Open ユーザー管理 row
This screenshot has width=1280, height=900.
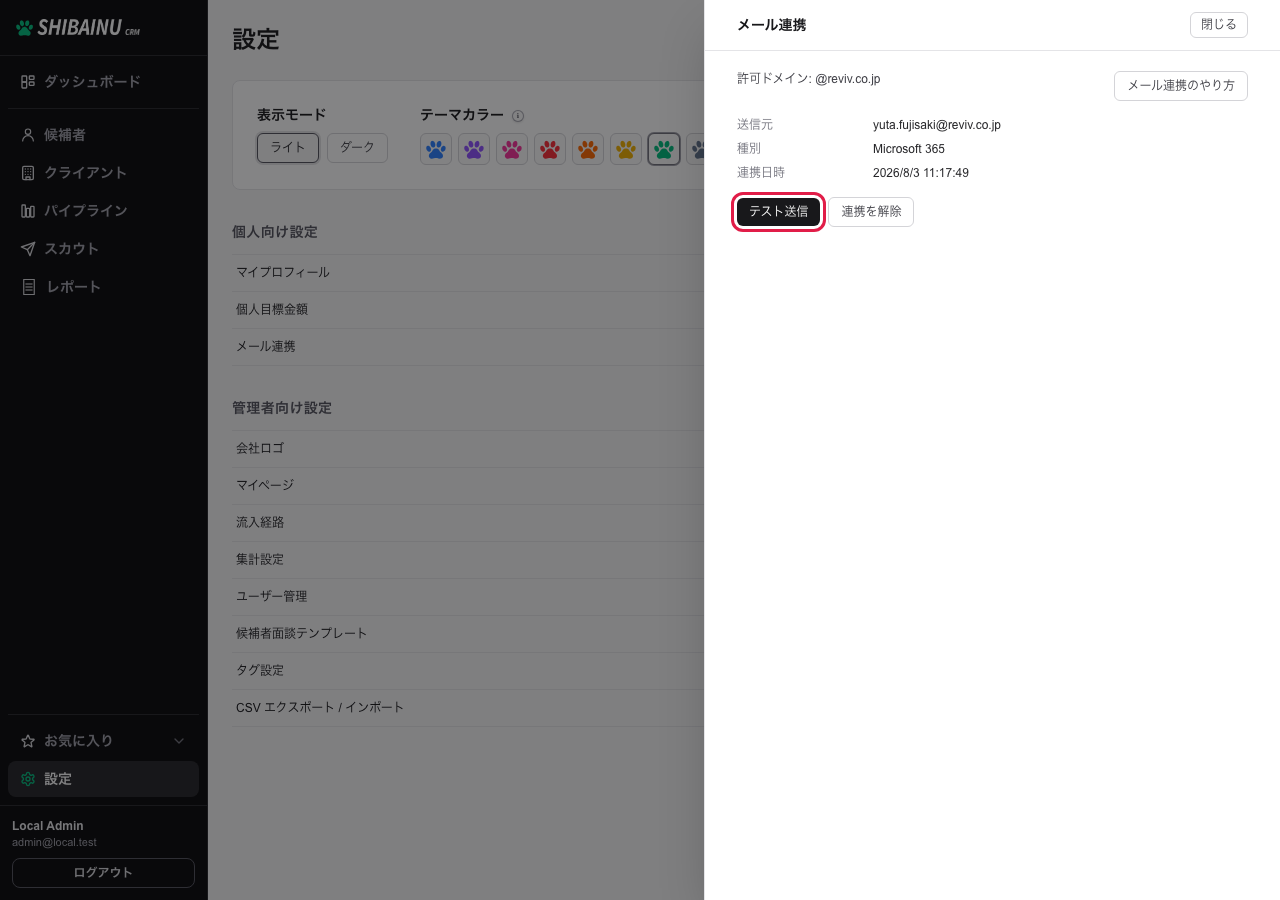coord(468,597)
